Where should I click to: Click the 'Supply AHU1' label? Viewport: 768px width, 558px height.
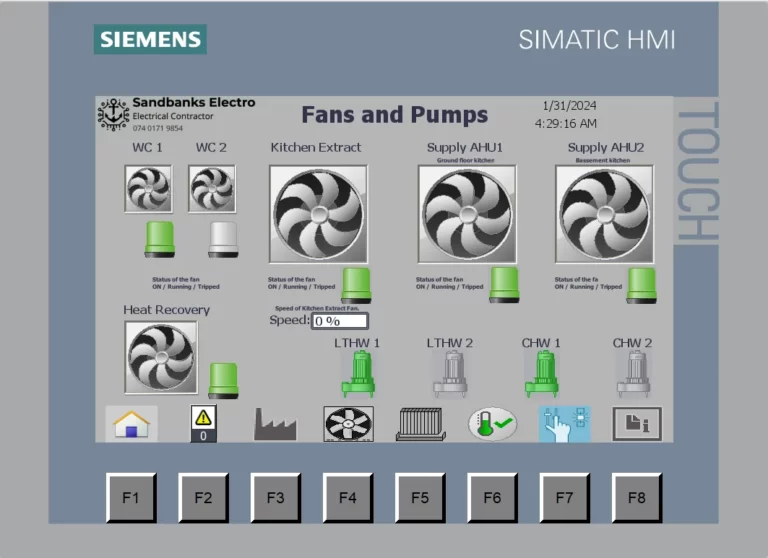tap(465, 147)
